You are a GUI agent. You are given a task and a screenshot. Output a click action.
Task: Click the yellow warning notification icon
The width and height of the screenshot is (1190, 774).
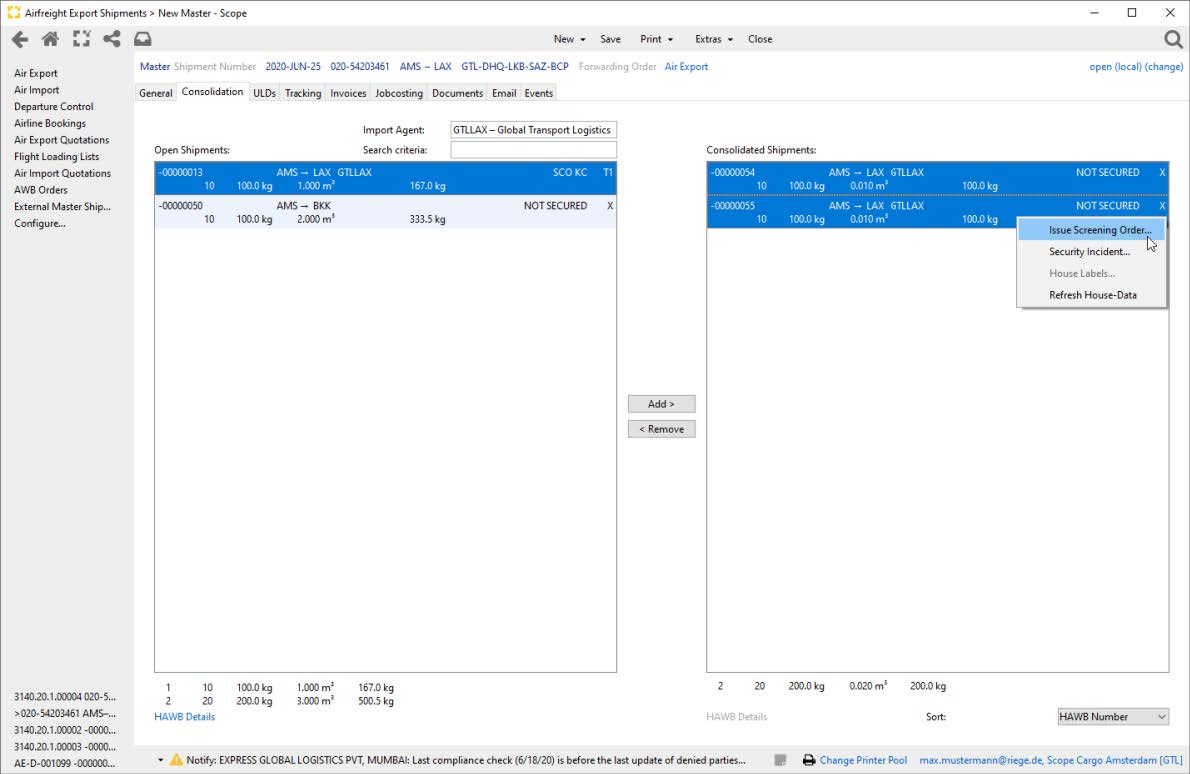click(177, 760)
